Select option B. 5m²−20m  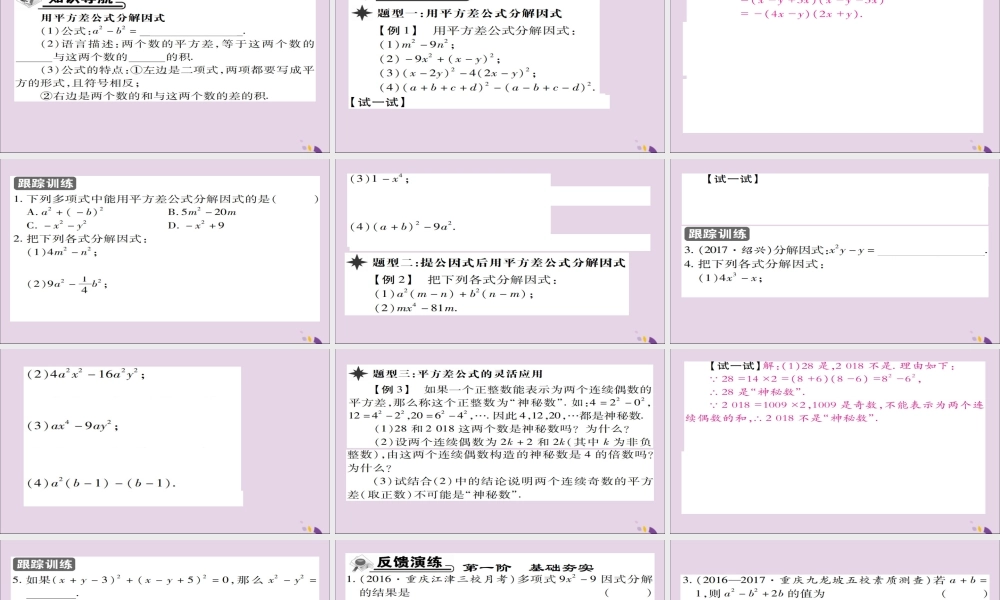click(x=202, y=212)
